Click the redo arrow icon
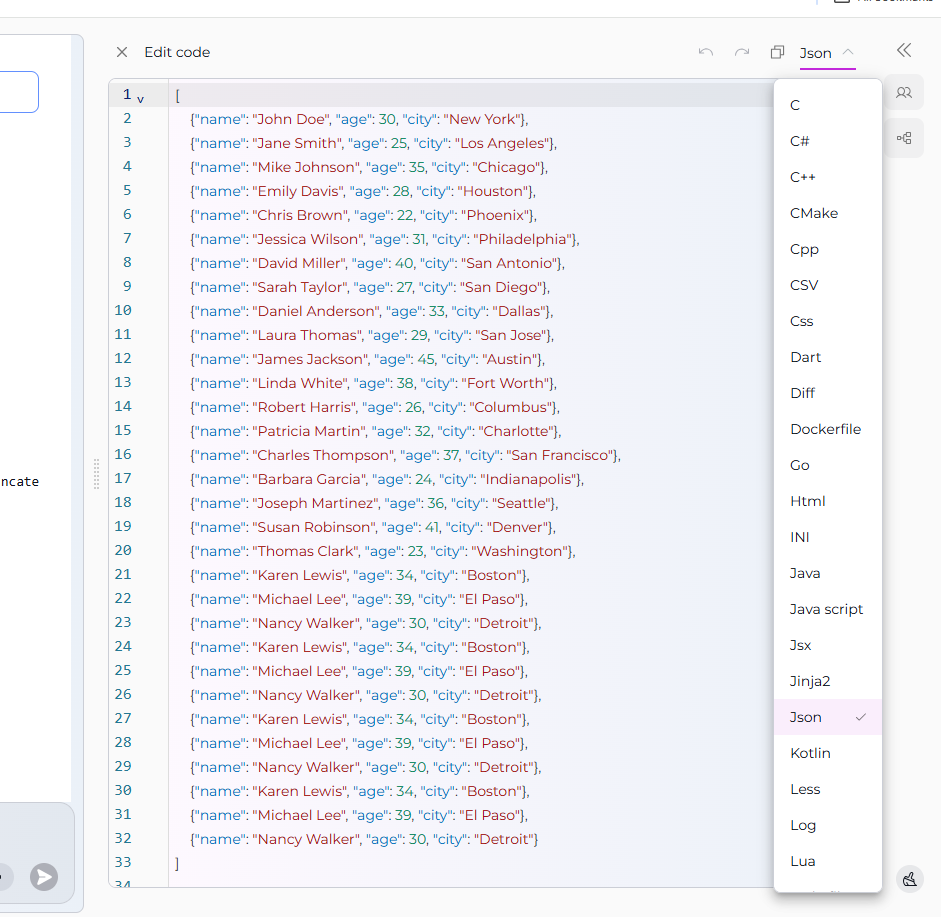The width and height of the screenshot is (941, 917). pyautogui.click(x=742, y=52)
